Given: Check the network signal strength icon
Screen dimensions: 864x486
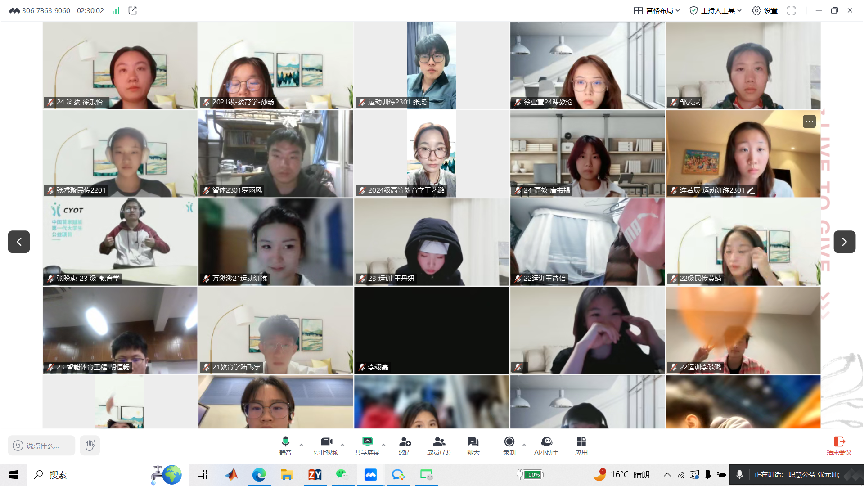Looking at the screenshot, I should pos(116,9).
